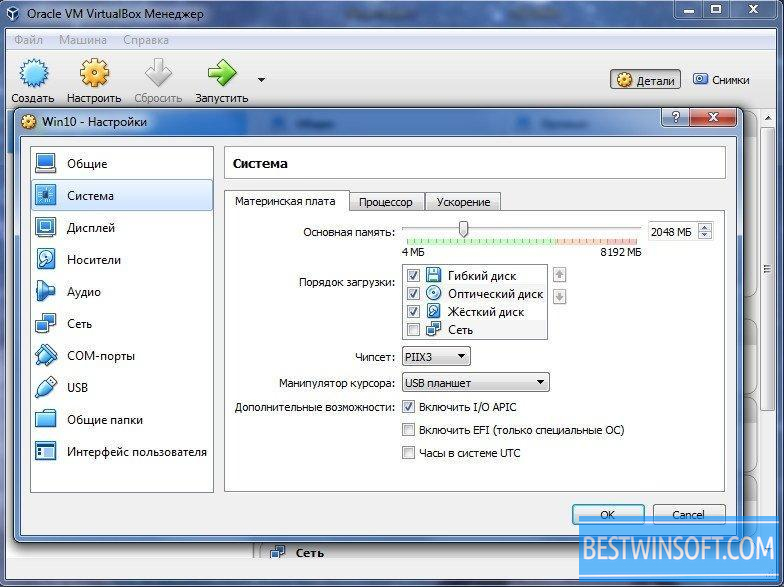Screen dimensions: 784x587
Task: Open the Чипсет PIIX3 dropdown
Action: click(436, 356)
